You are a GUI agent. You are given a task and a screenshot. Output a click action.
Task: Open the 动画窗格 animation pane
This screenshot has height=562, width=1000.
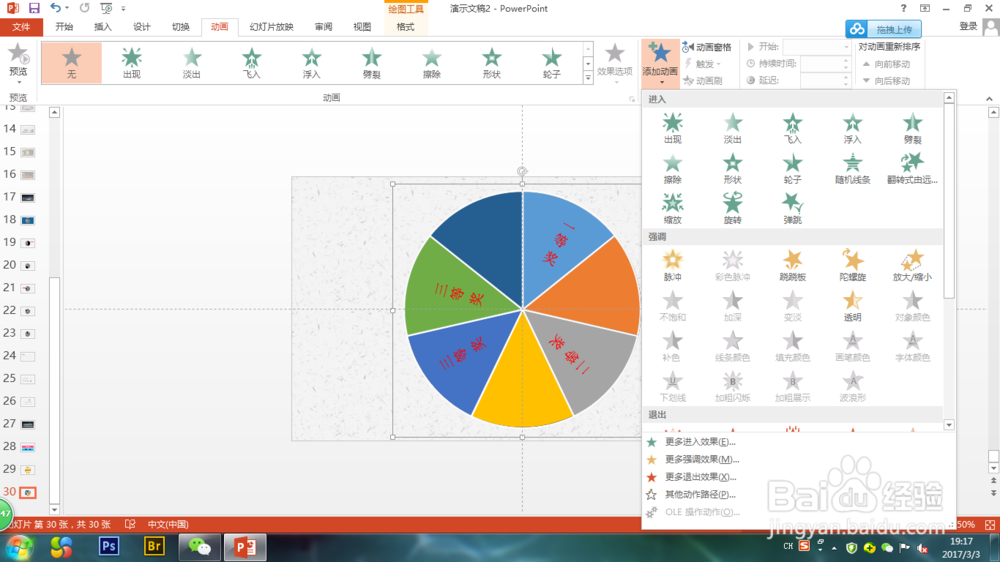(x=707, y=47)
